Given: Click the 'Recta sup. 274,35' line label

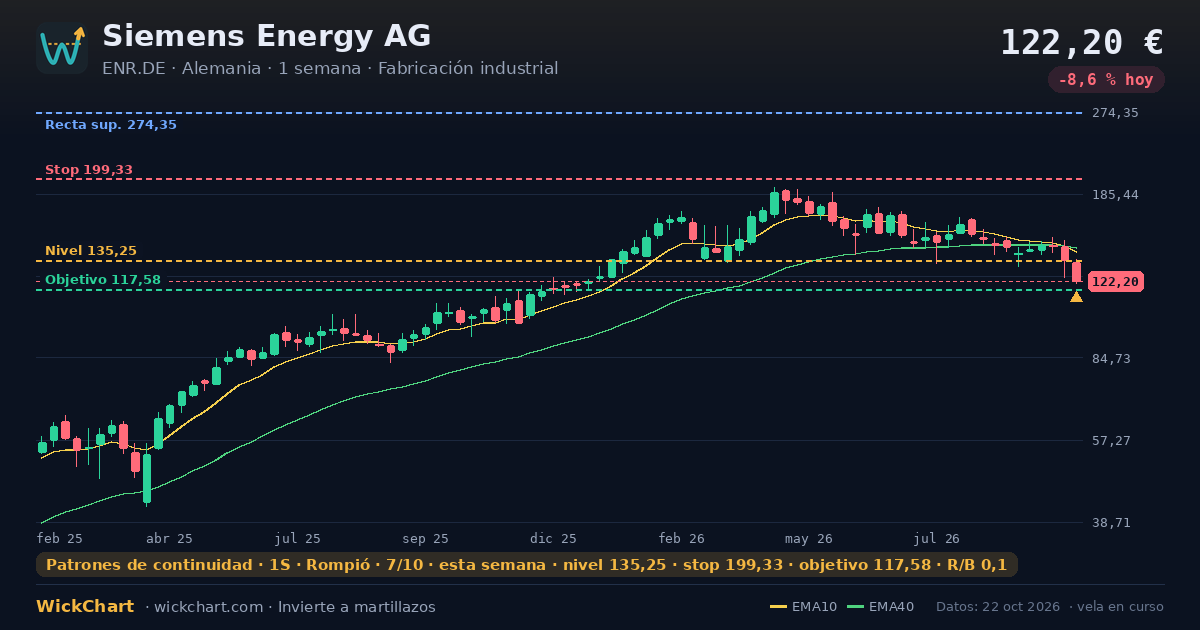Looking at the screenshot, I should pos(111,125).
